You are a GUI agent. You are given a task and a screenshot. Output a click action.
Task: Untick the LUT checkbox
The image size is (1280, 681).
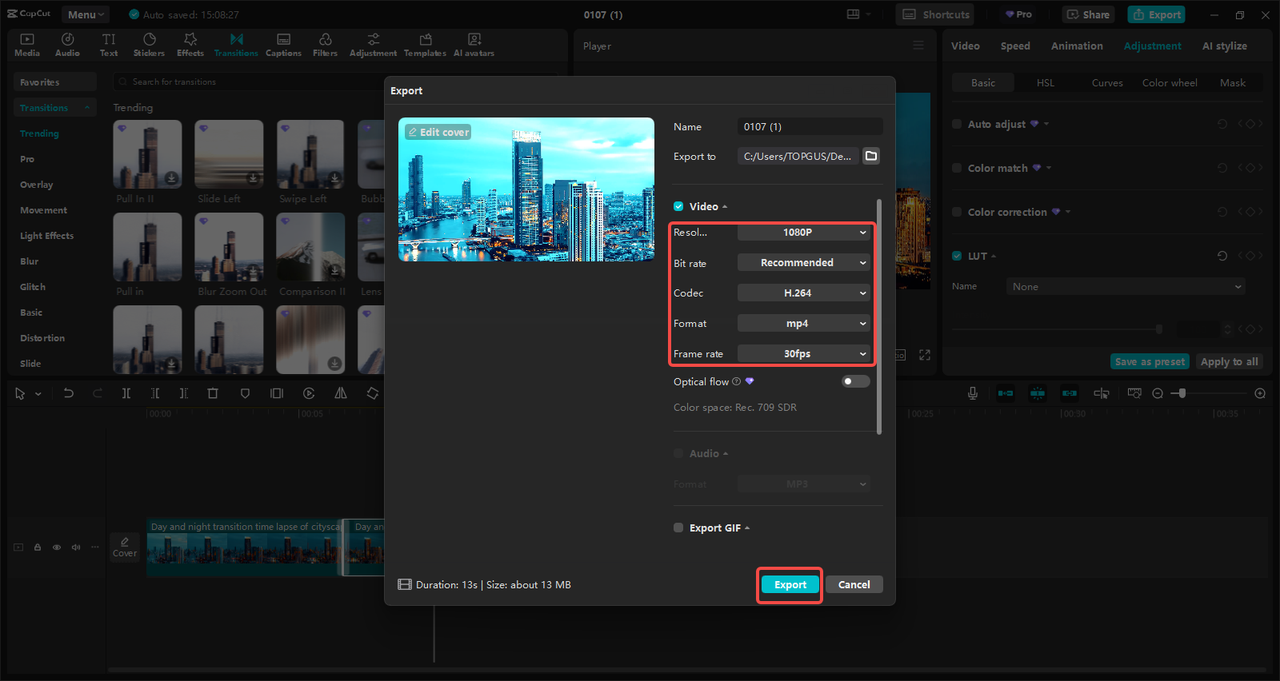957,256
